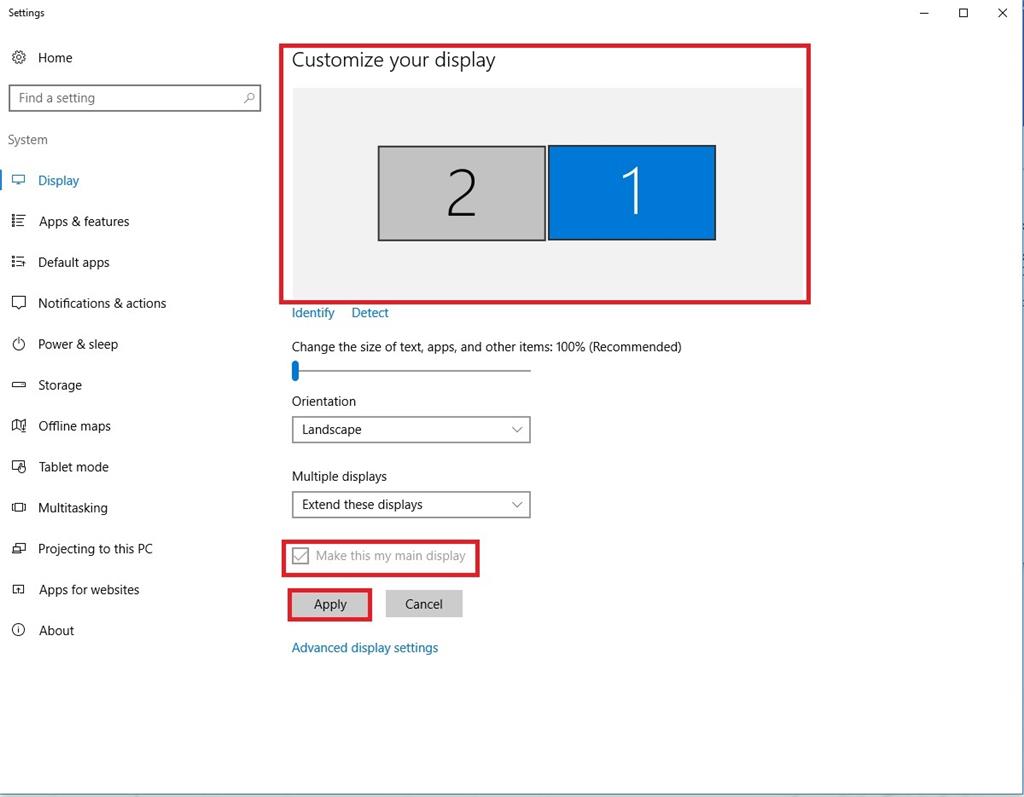
Task: Select display 2 monitor box
Action: coord(462,193)
